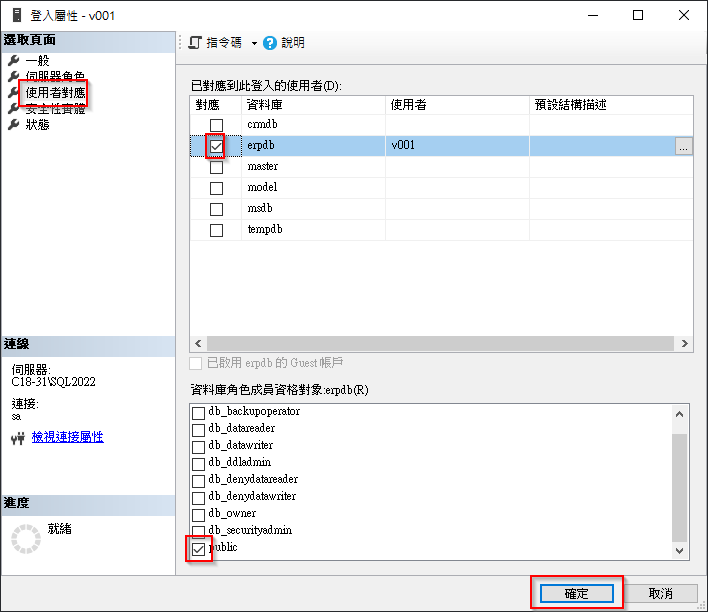Select the 安全性實體 page
708x612 pixels.
[55, 109]
